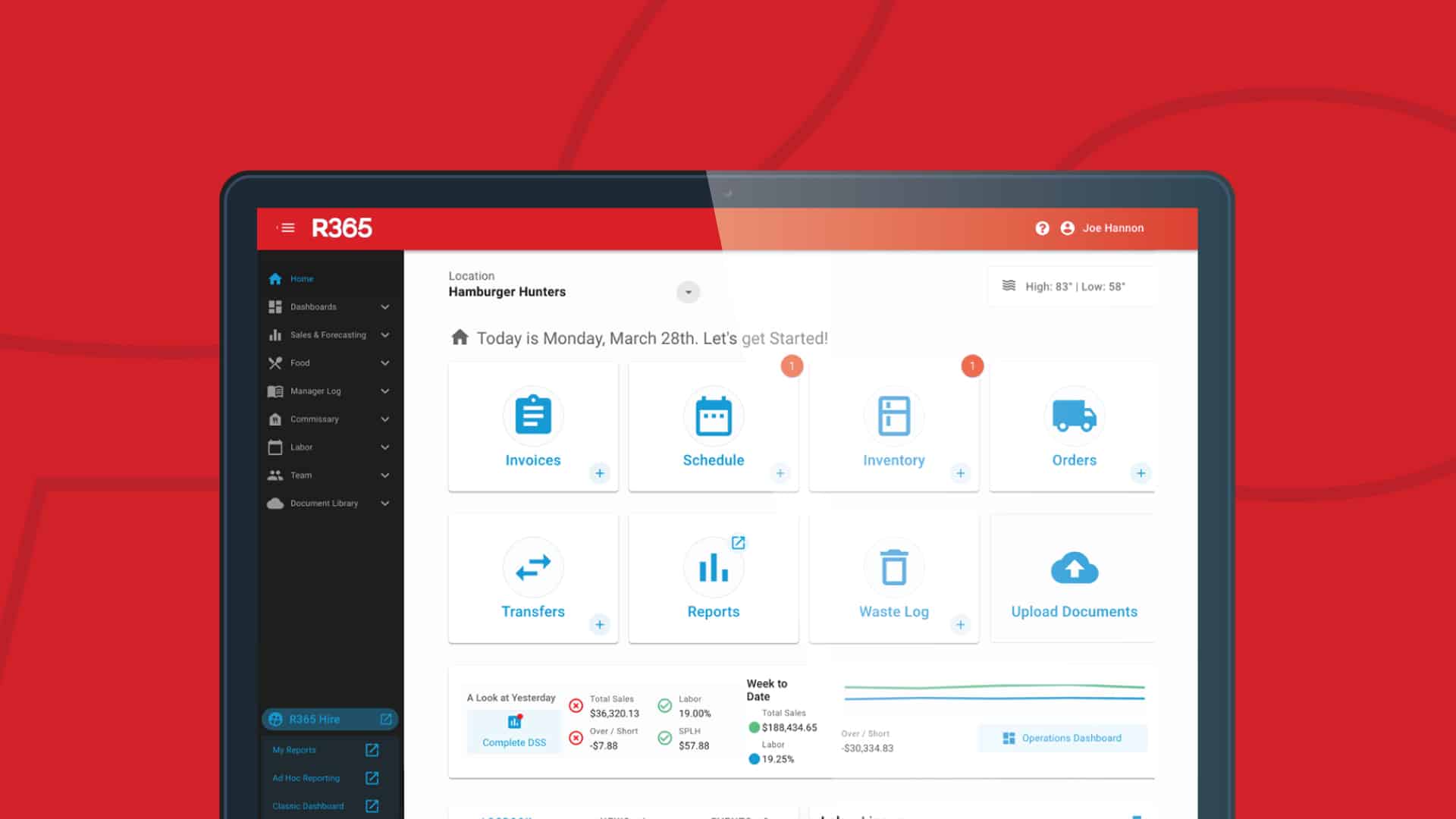Expand the Sales & Forecasting chevron
This screenshot has width=1456, height=819.
[x=385, y=335]
